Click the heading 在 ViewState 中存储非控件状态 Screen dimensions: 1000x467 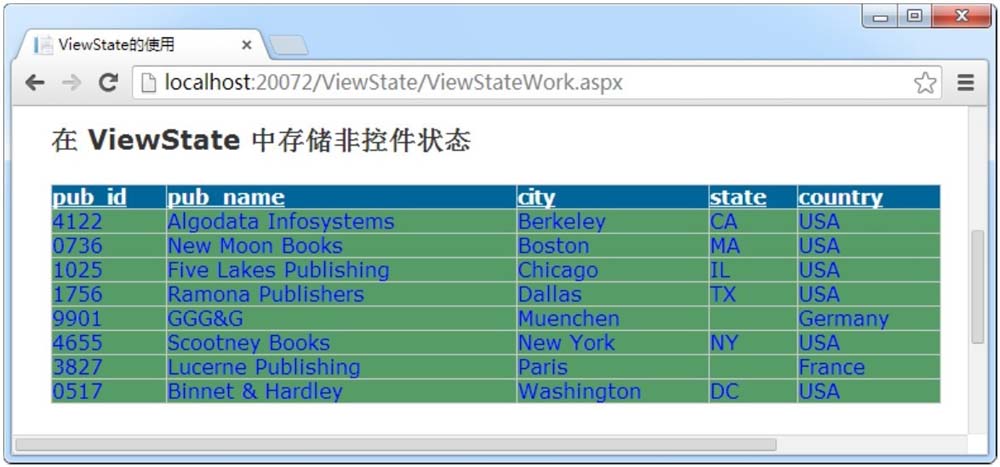coord(261,140)
